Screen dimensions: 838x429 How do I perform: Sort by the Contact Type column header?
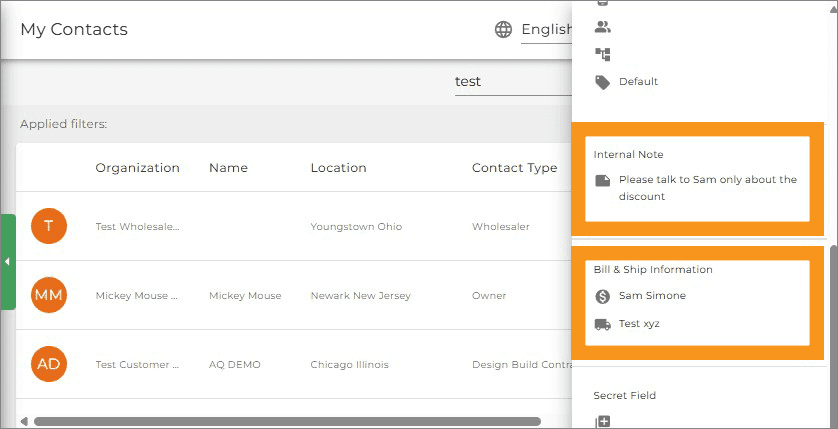click(514, 168)
